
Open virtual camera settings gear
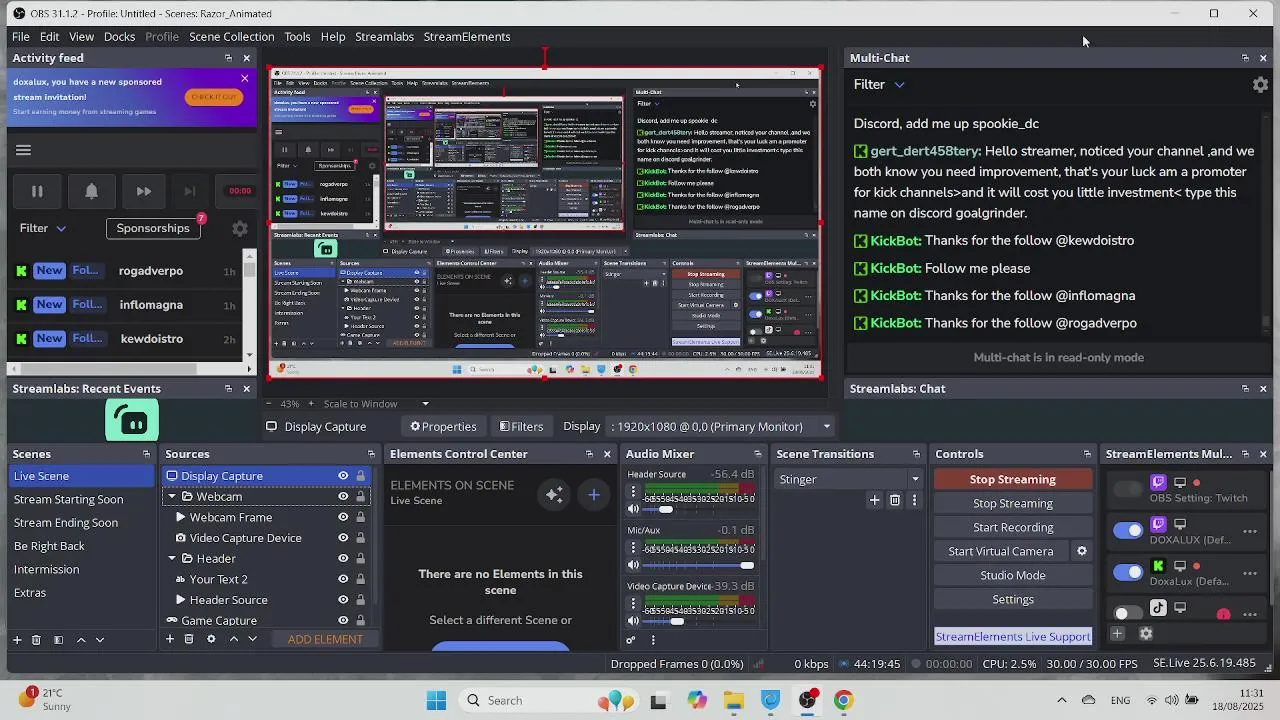pyautogui.click(x=1081, y=552)
